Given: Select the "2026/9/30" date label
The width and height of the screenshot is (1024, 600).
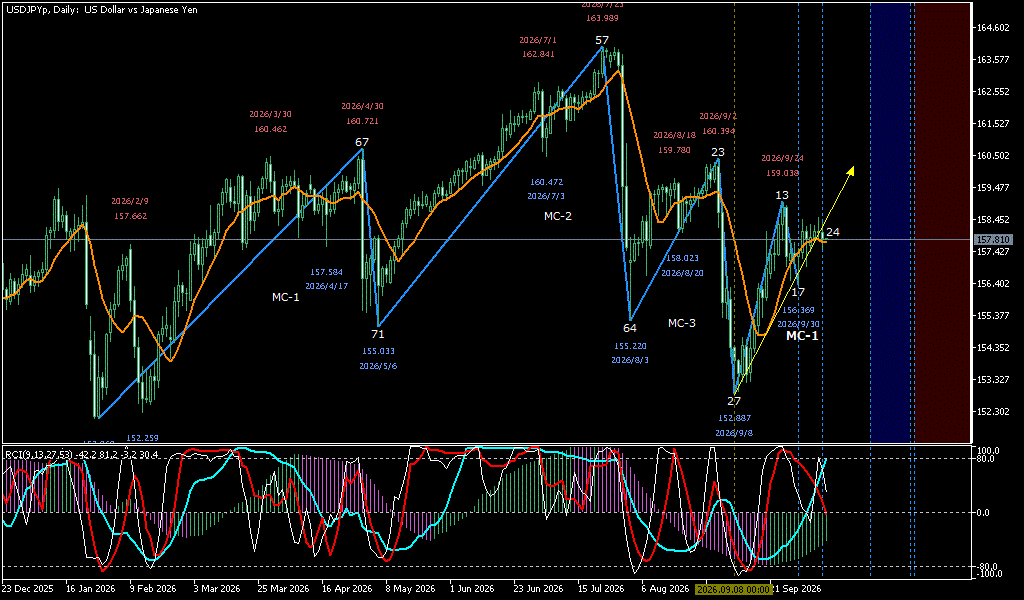Looking at the screenshot, I should click(x=798, y=324).
